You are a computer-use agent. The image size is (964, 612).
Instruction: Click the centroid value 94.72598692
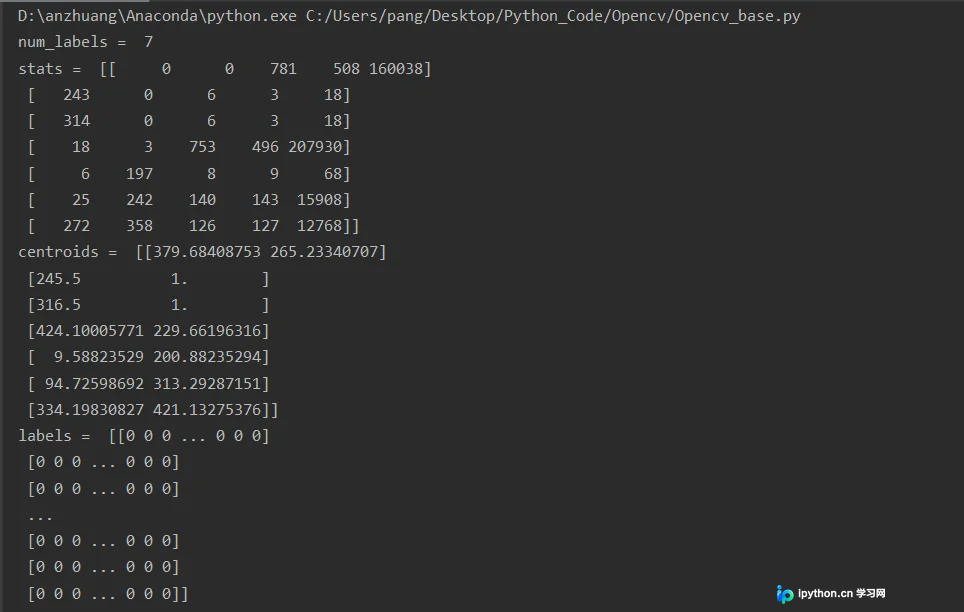tap(94, 384)
